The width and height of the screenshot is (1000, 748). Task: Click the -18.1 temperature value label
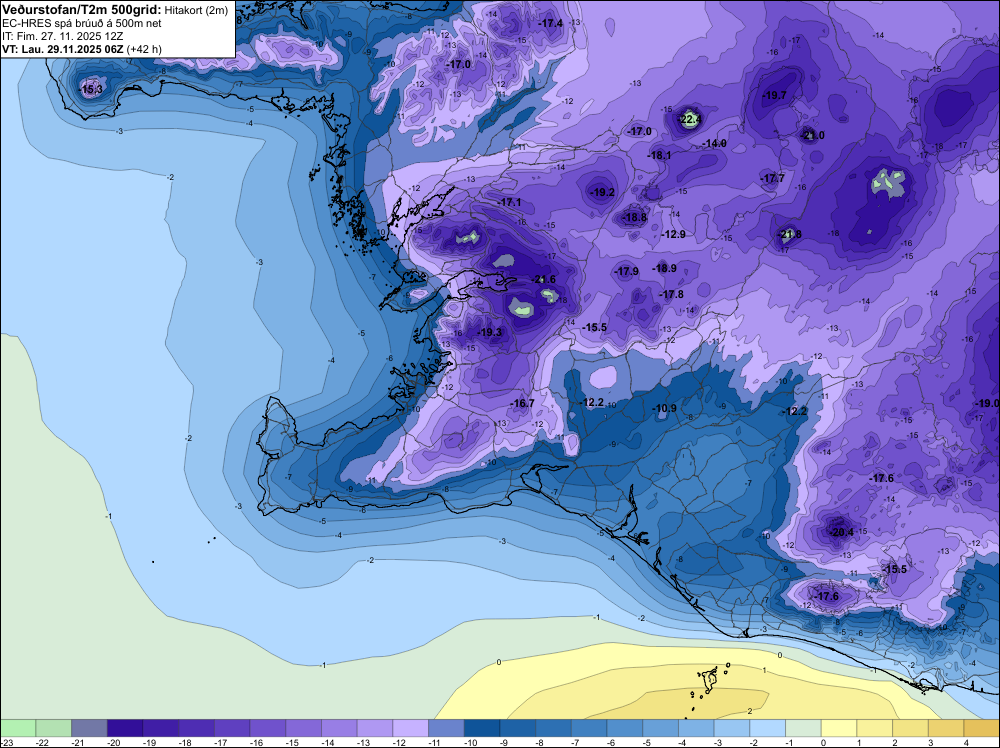tap(659, 156)
